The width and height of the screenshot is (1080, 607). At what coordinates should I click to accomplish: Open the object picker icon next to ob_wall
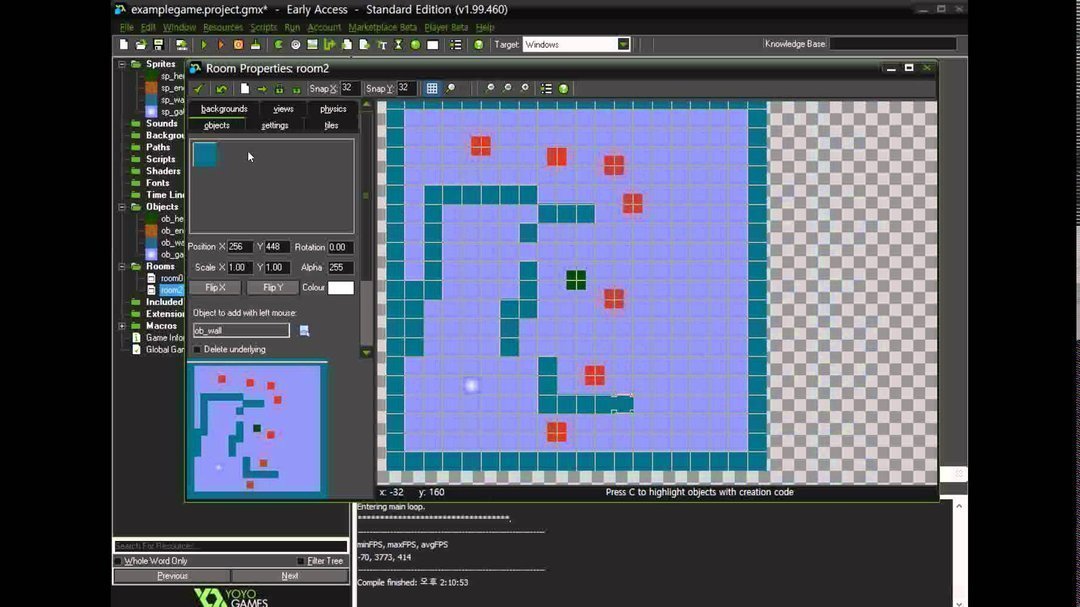pos(304,331)
